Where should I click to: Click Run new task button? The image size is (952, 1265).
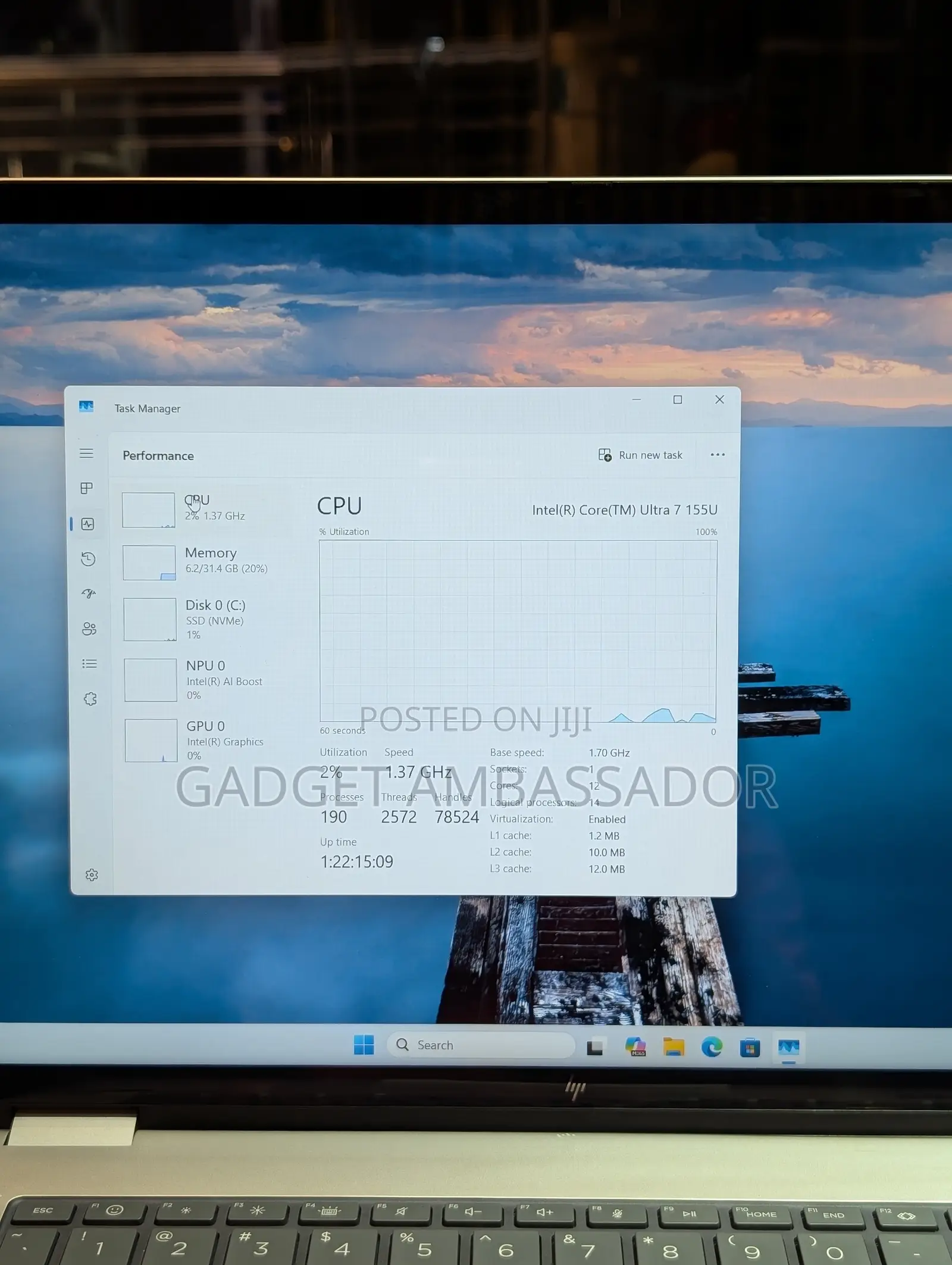point(640,455)
